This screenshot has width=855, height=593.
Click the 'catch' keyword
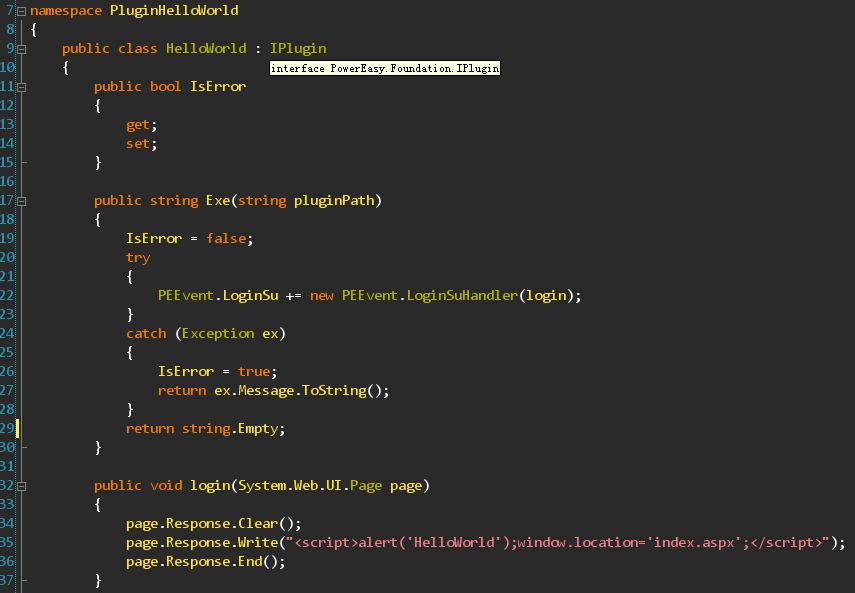click(x=146, y=333)
